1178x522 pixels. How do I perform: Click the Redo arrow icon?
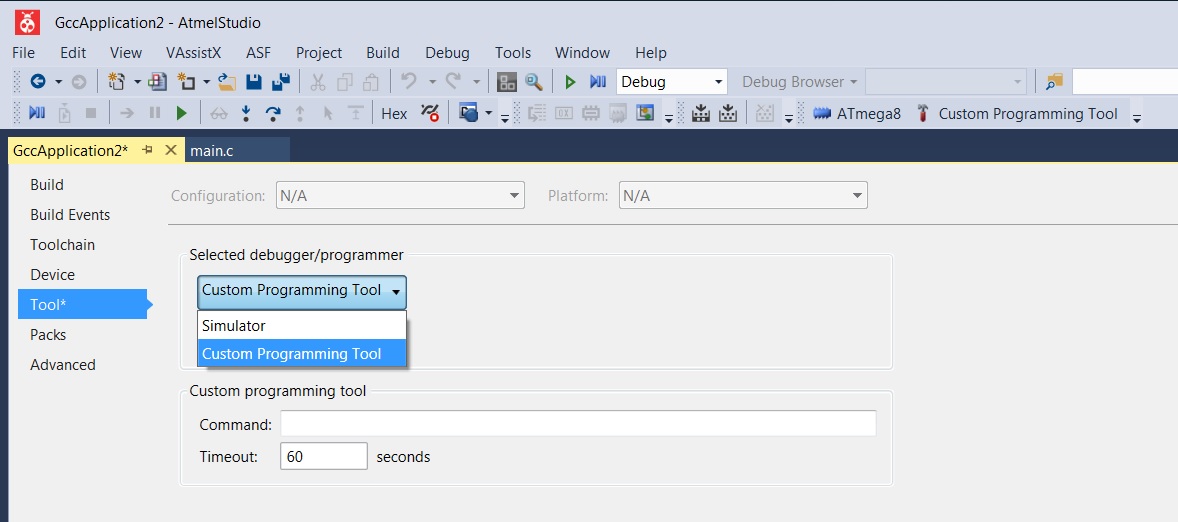point(453,81)
